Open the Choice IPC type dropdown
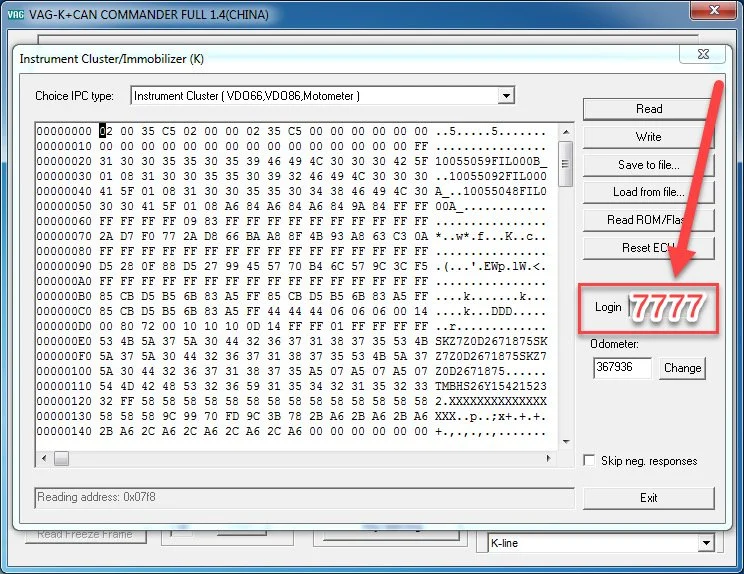The image size is (744, 574). 506,96
